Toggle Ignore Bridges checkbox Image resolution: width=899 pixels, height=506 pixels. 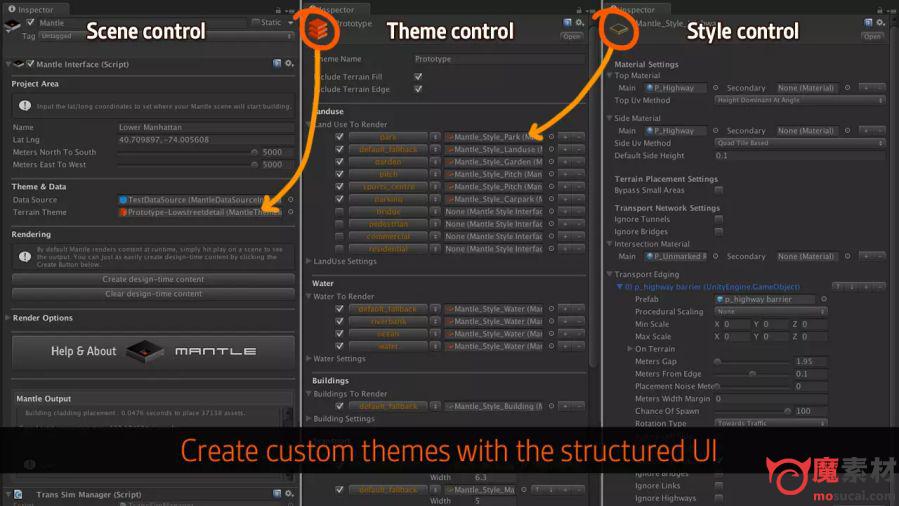pos(718,232)
